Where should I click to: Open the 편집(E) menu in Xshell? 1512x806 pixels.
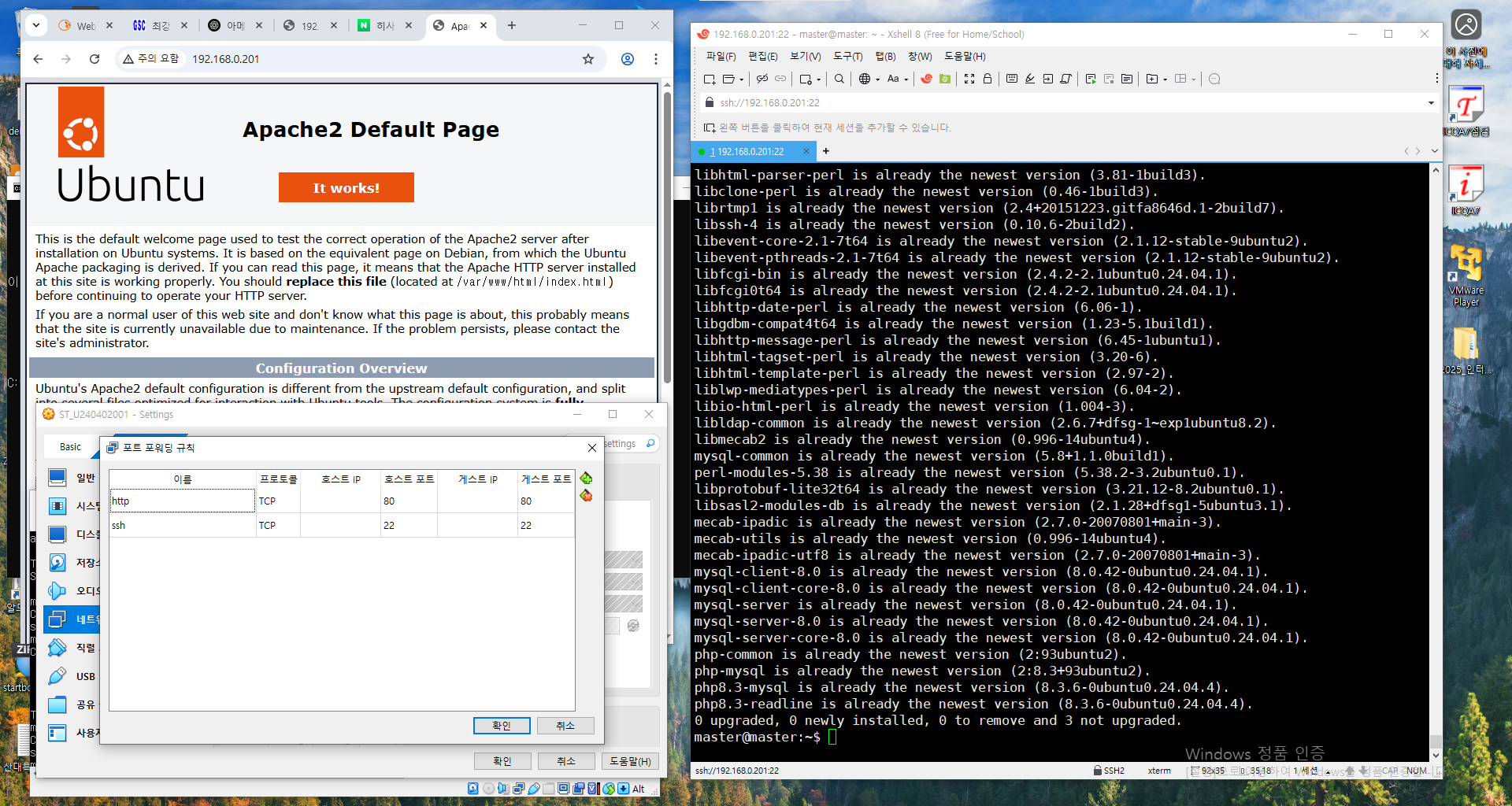762,57
